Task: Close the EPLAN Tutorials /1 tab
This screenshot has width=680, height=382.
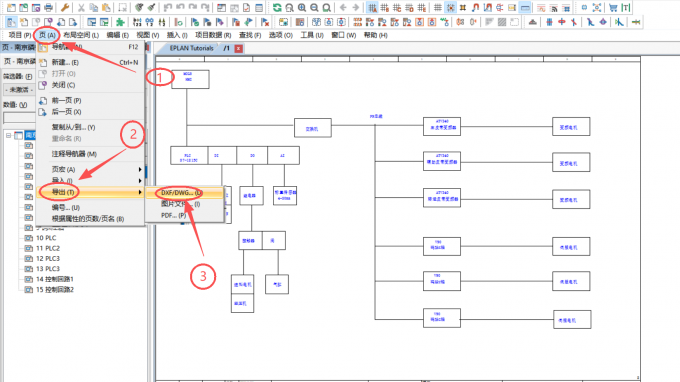Action: pos(239,49)
